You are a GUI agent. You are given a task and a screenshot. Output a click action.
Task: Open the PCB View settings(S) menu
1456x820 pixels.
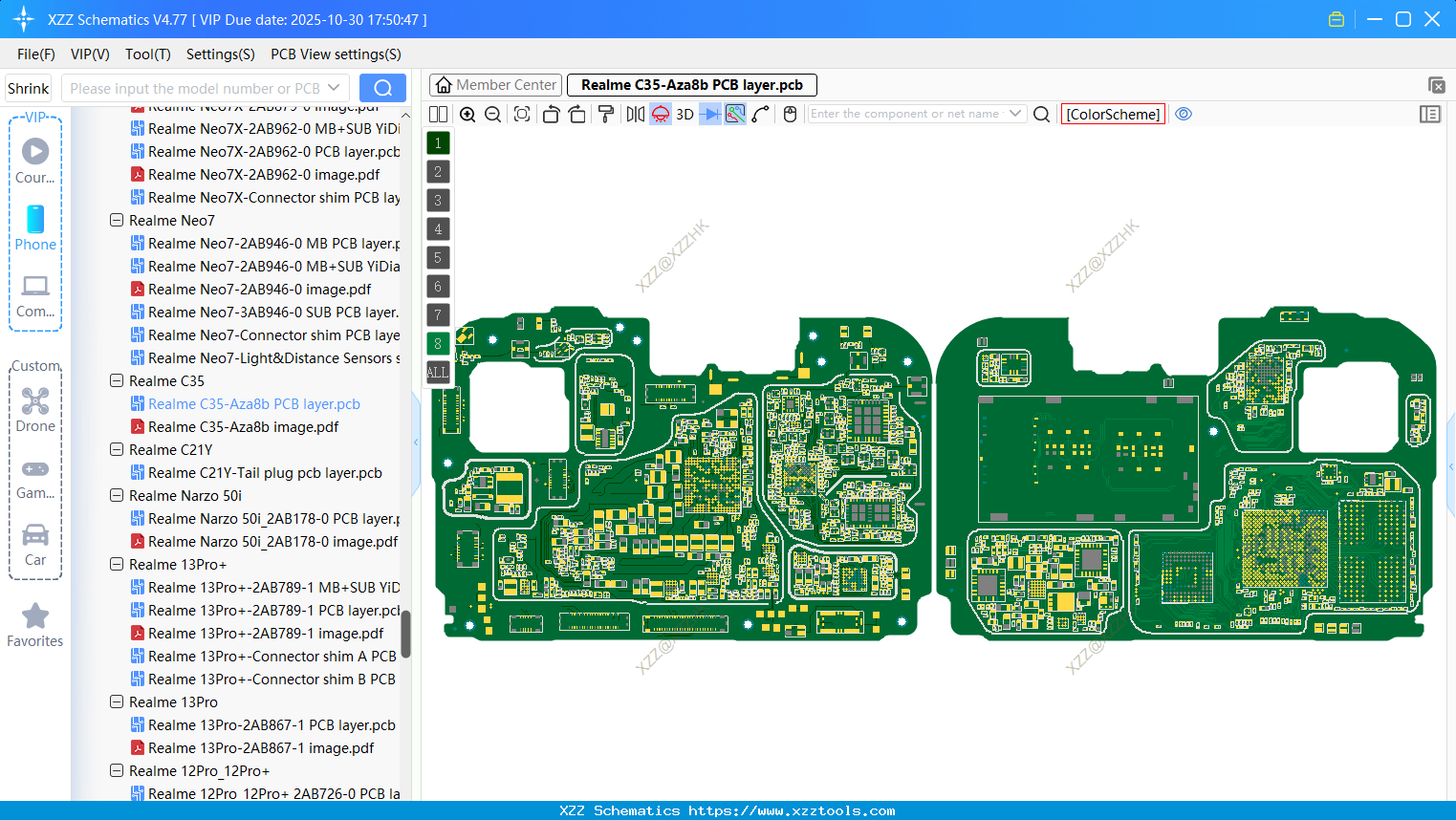coord(336,54)
